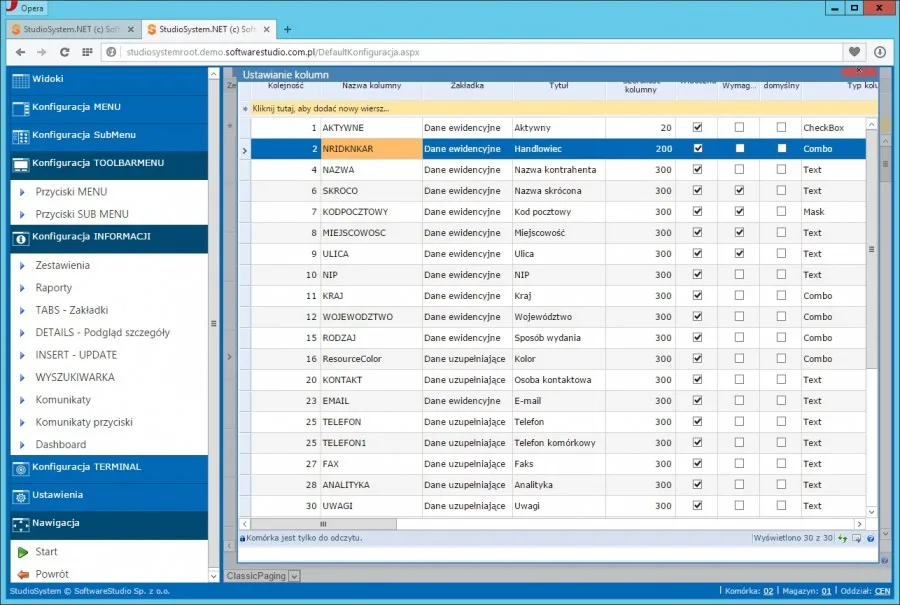Expand the Dashboard item arrow
The image size is (900, 605).
pyautogui.click(x=22, y=445)
